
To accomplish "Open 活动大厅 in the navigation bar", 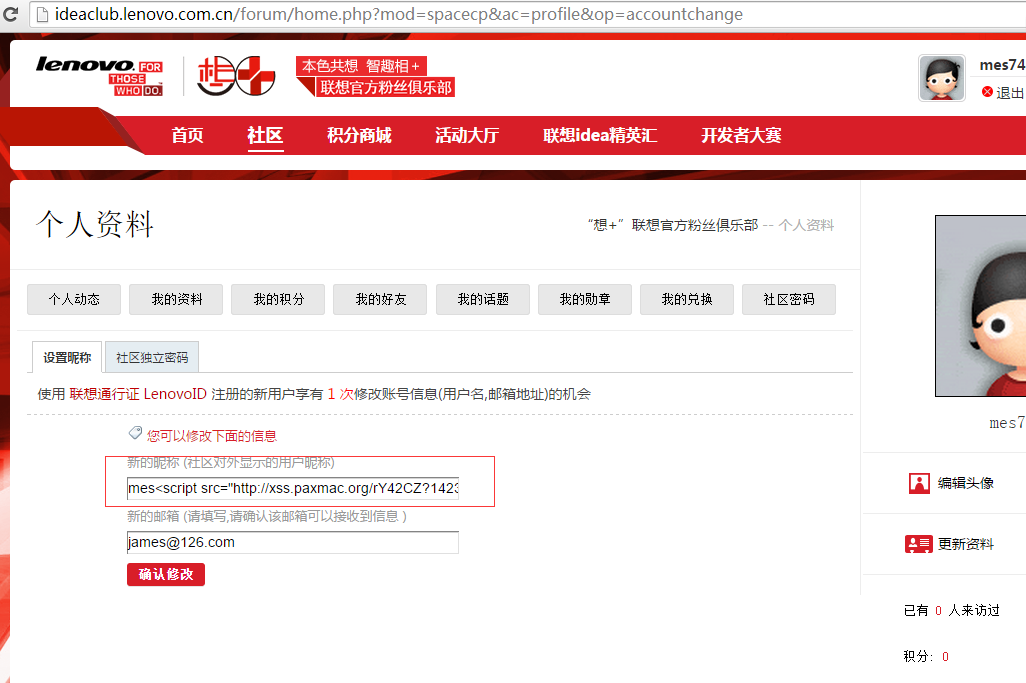I will 467,135.
